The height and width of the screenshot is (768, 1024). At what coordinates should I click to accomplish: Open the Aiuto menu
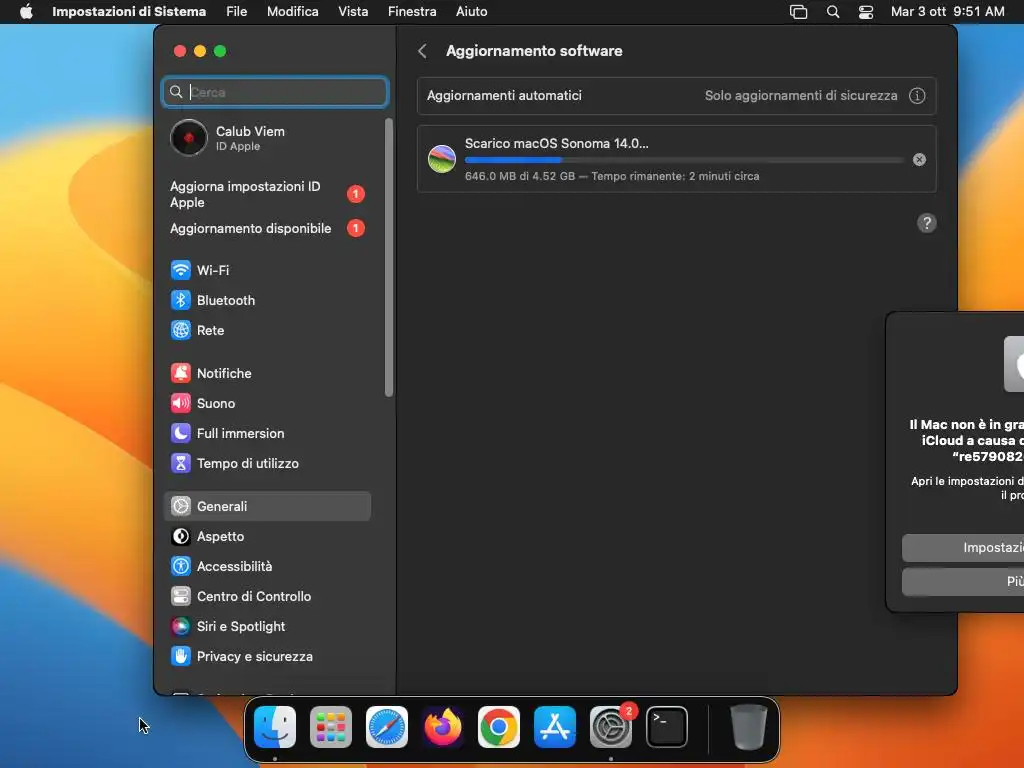coord(472,12)
